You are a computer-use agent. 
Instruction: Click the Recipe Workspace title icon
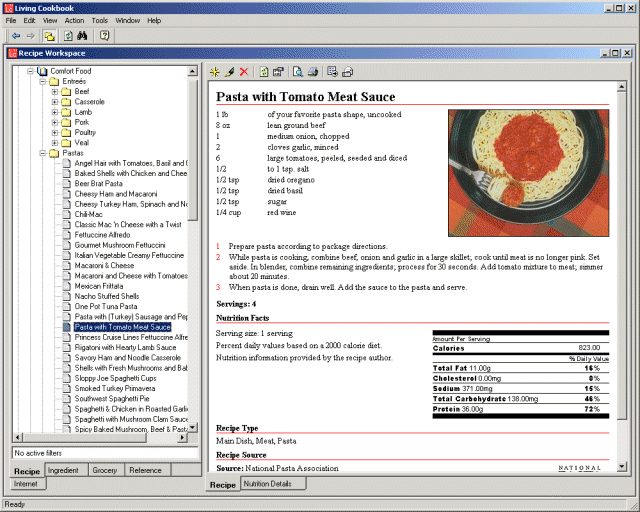tap(13, 53)
